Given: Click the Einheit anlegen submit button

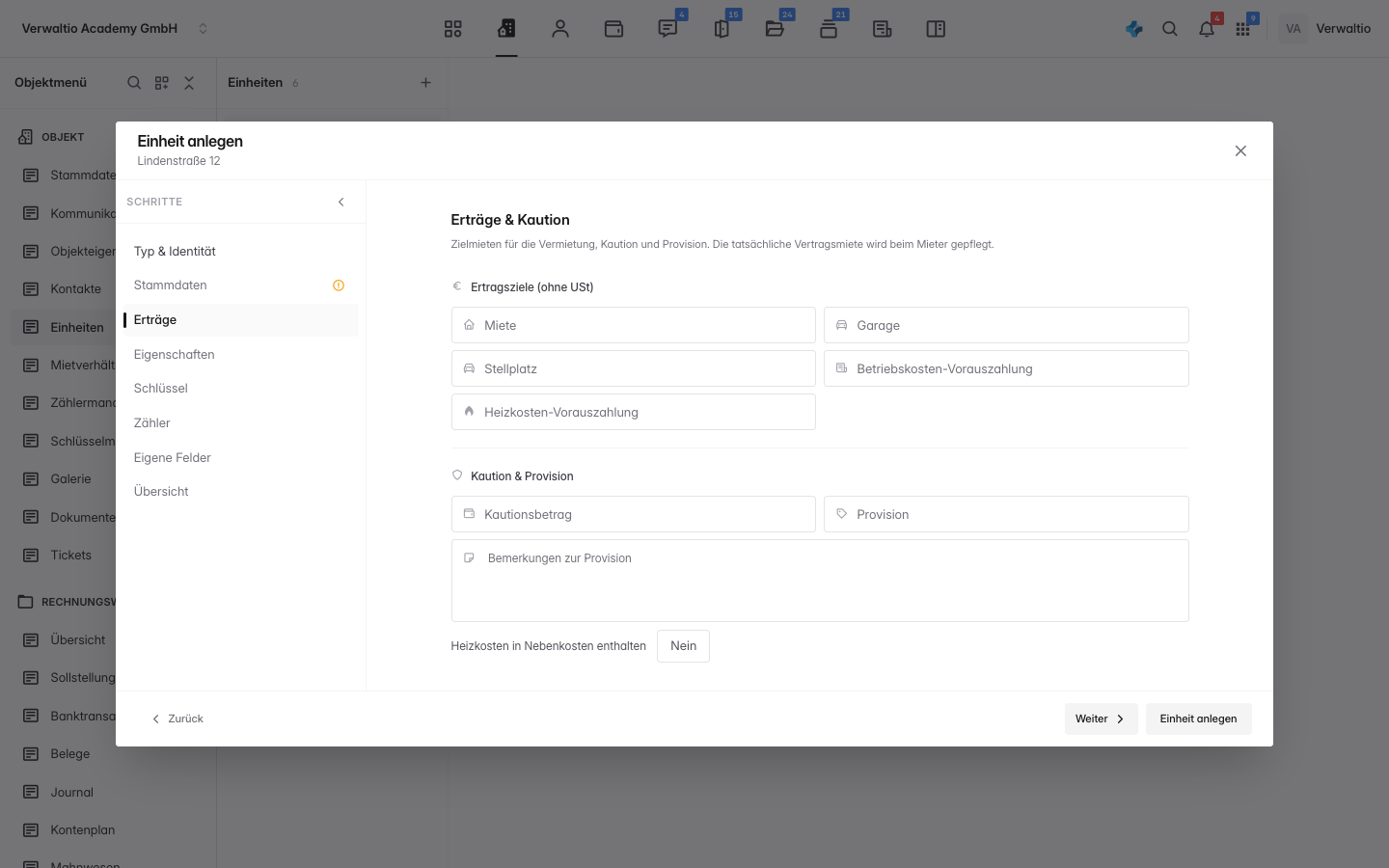Looking at the screenshot, I should click(x=1198, y=719).
